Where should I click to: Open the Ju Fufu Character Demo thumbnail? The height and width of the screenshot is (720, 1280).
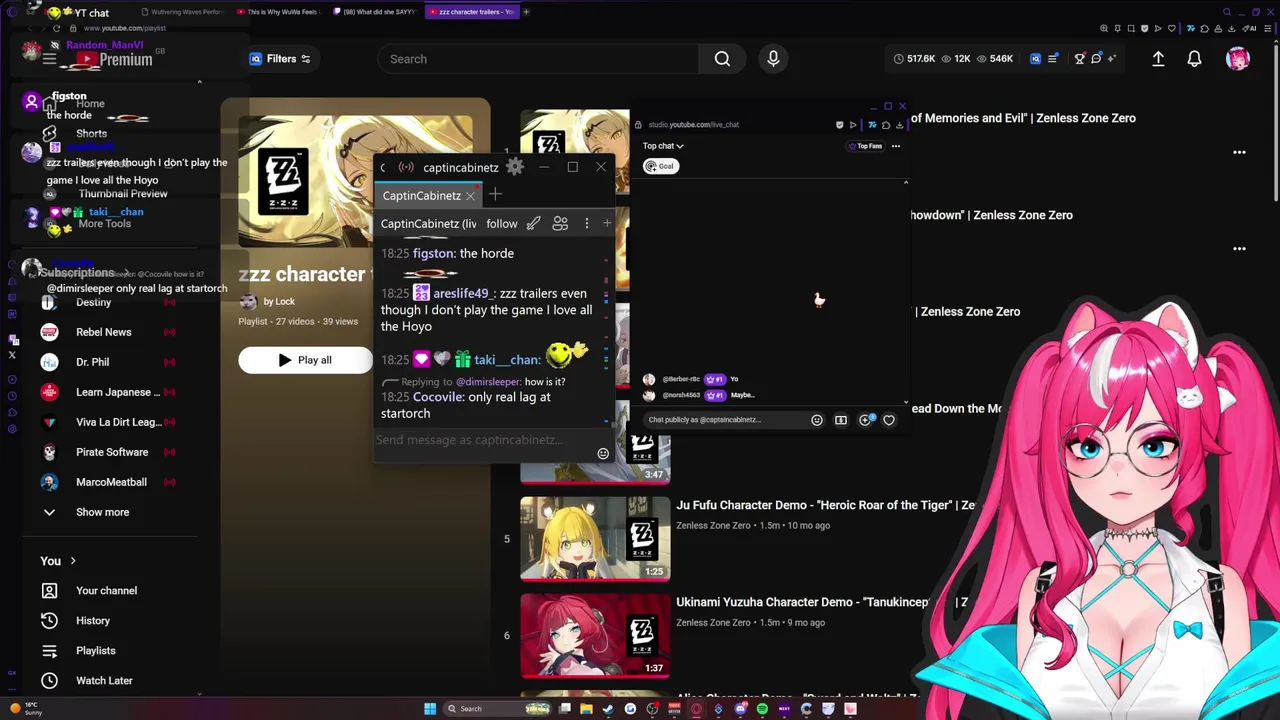click(595, 539)
